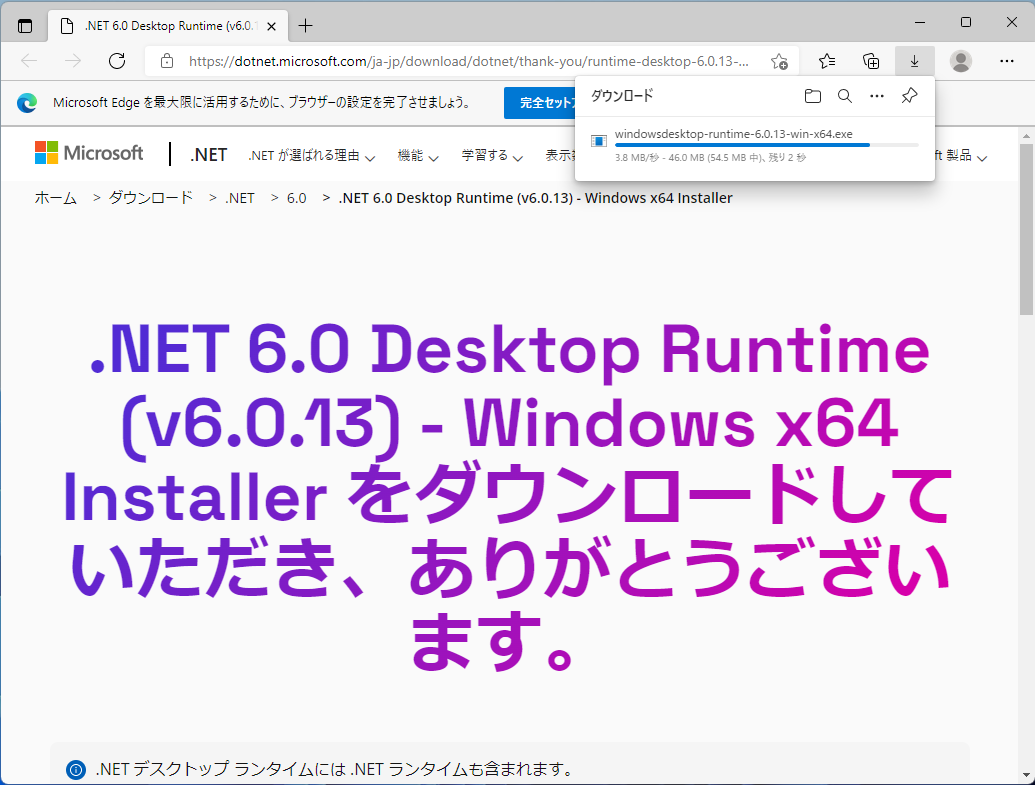The width and height of the screenshot is (1035, 785).
Task: Open the Favorites list
Action: (826, 61)
